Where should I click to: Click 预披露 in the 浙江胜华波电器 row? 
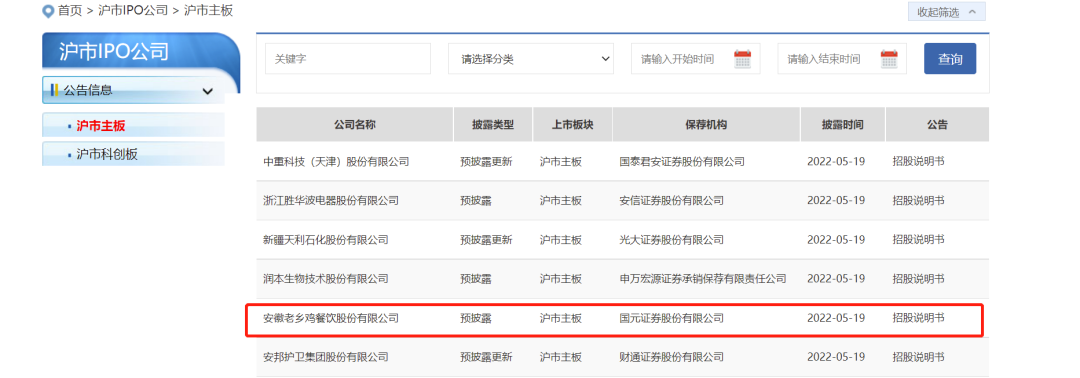click(x=476, y=200)
